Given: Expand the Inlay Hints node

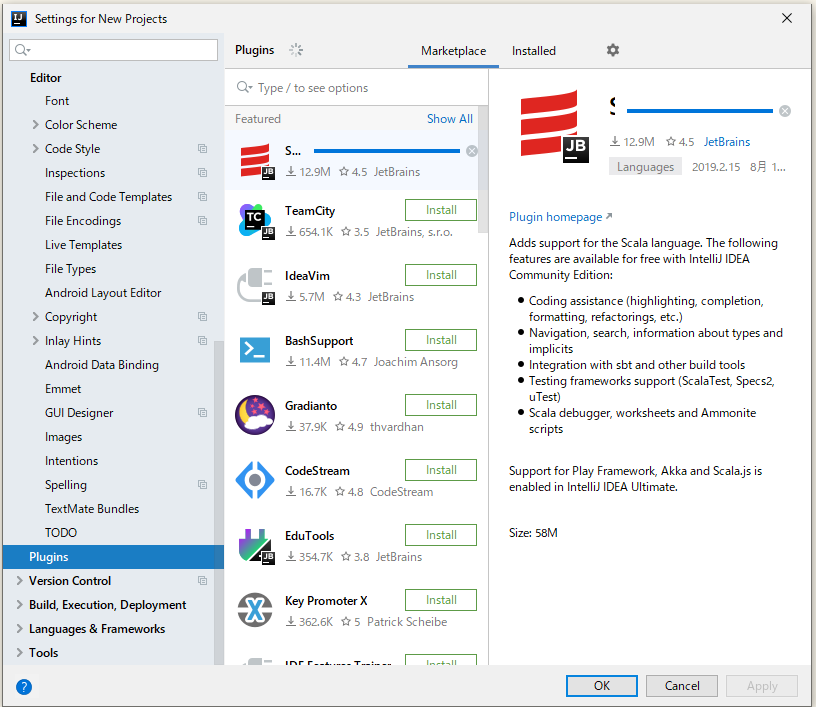Looking at the screenshot, I should coord(35,340).
